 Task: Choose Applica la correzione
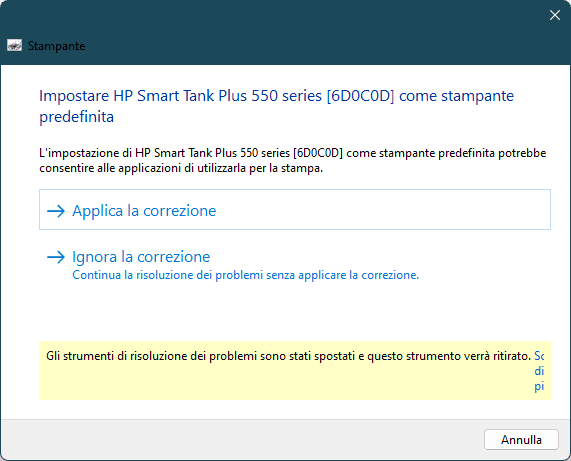(295, 210)
